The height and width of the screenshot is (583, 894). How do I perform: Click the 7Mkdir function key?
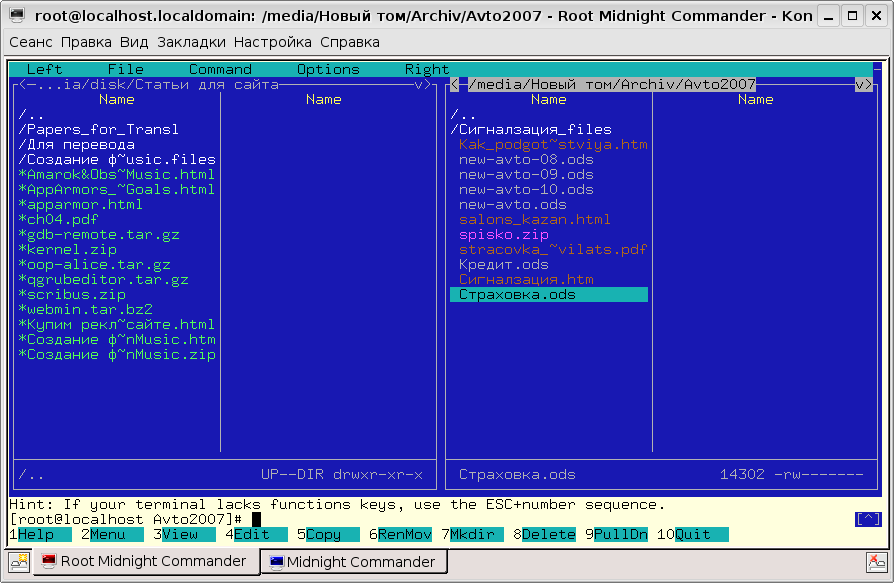tap(472, 535)
